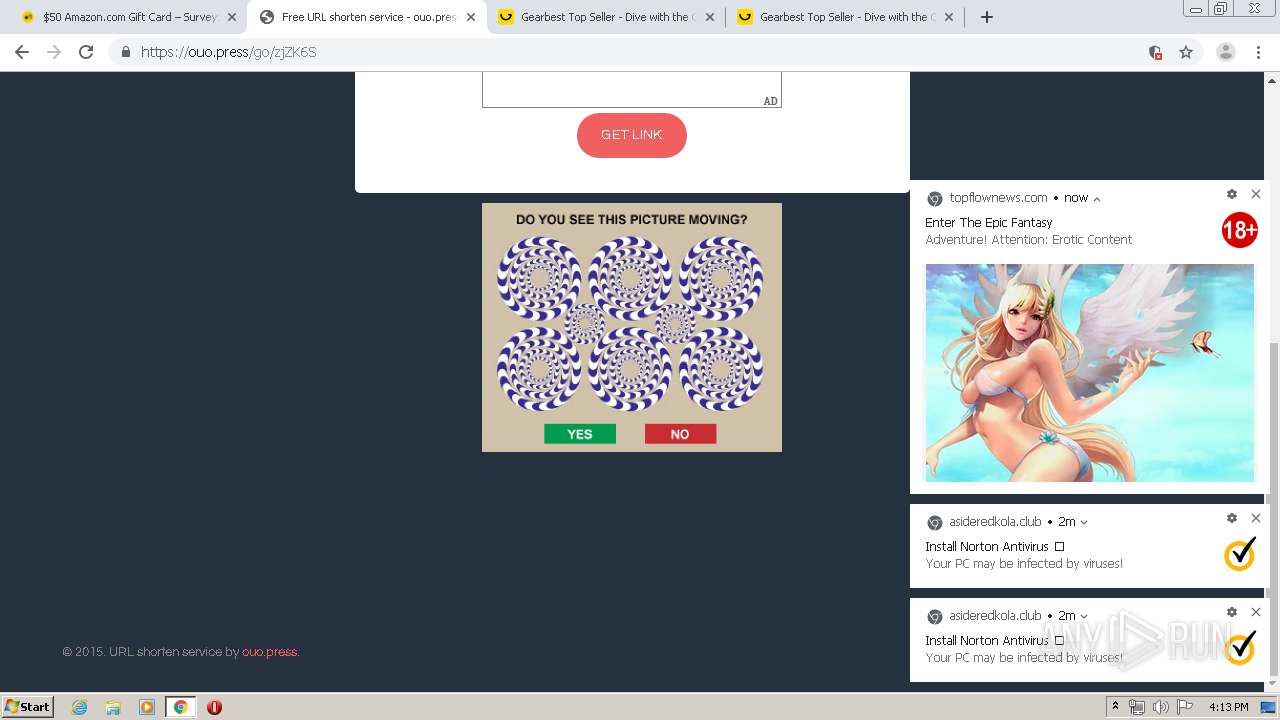The height and width of the screenshot is (720, 1280).
Task: Reload the current page
Action: pos(86,52)
